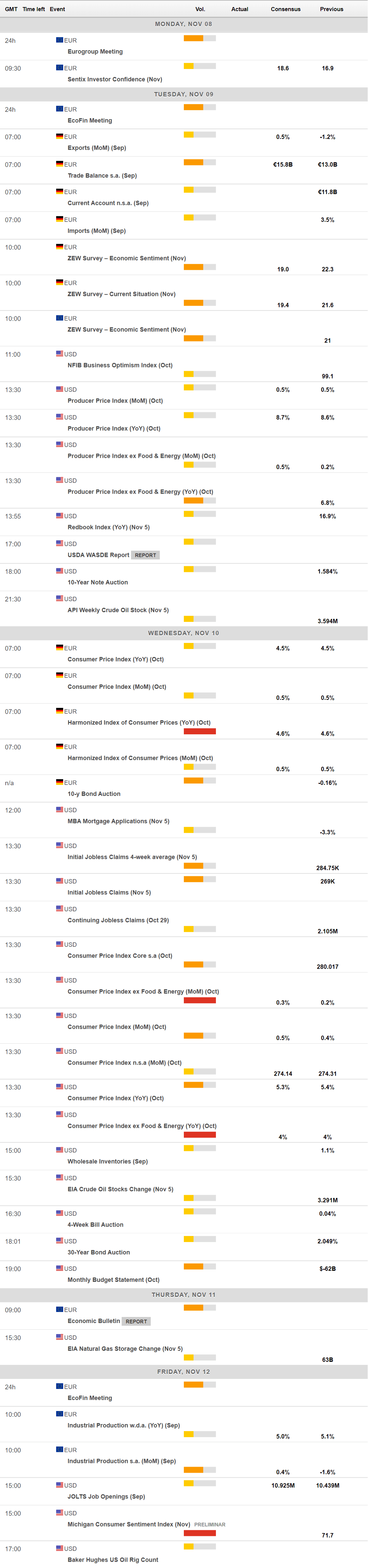Click the Previous column header

332,9
